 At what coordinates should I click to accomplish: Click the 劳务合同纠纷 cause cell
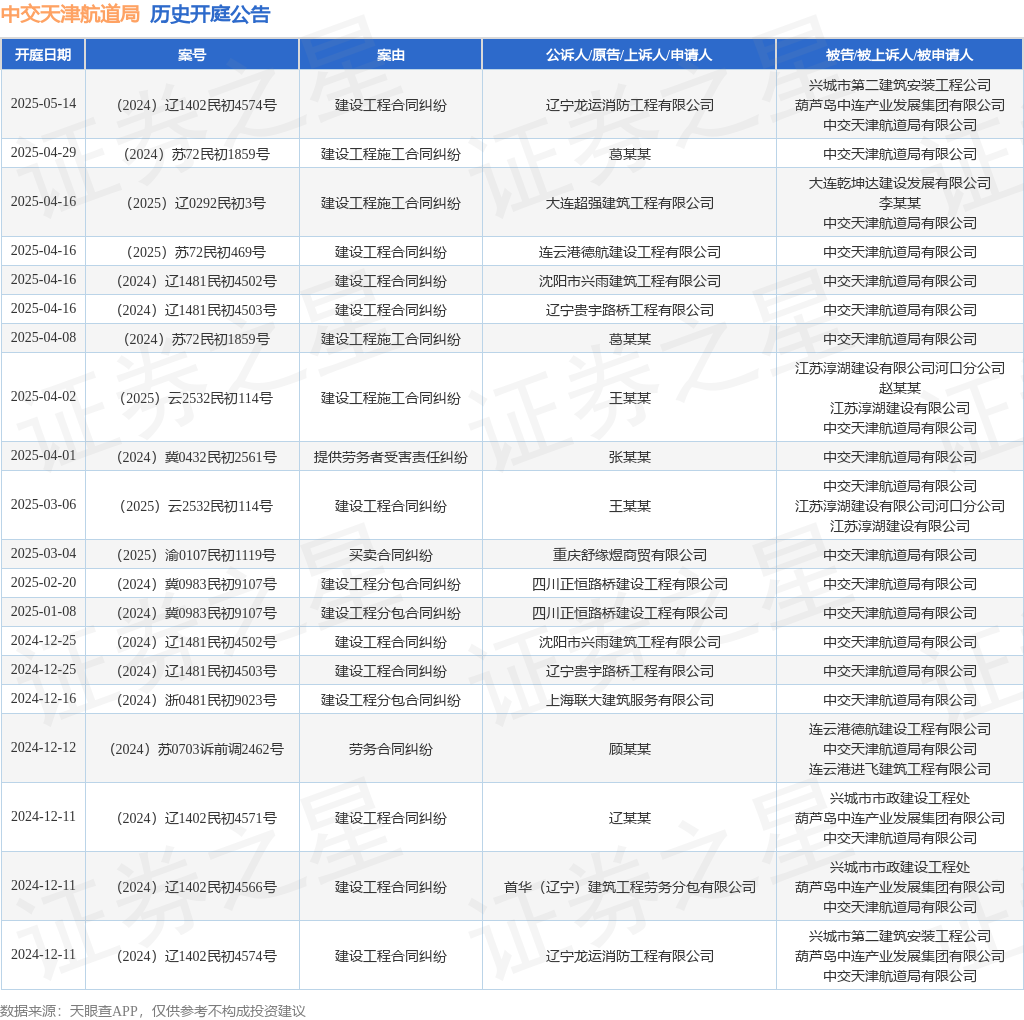(x=391, y=749)
